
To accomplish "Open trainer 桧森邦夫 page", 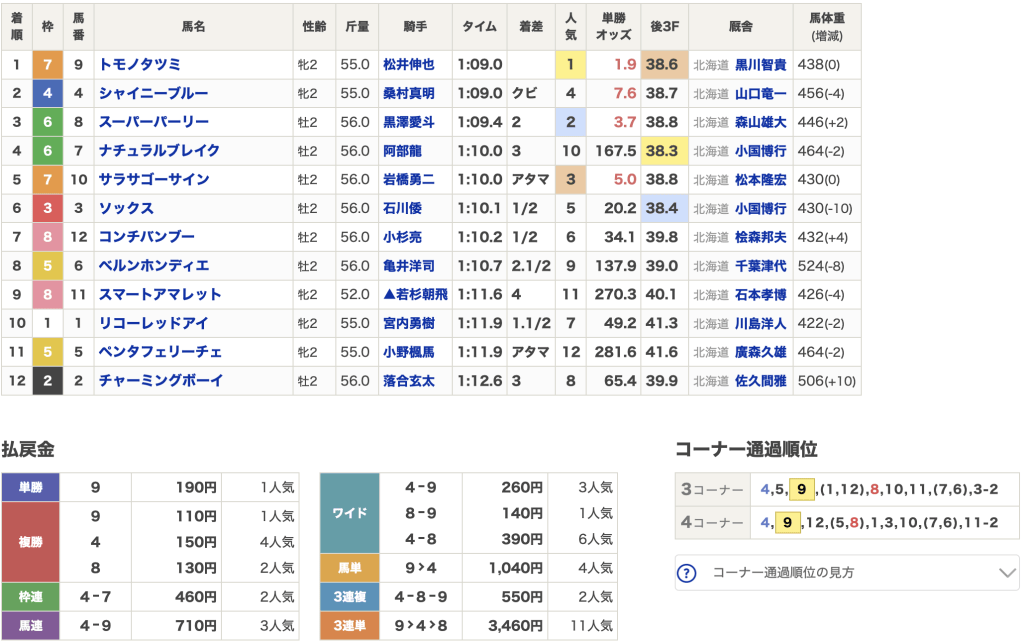I will pos(761,237).
